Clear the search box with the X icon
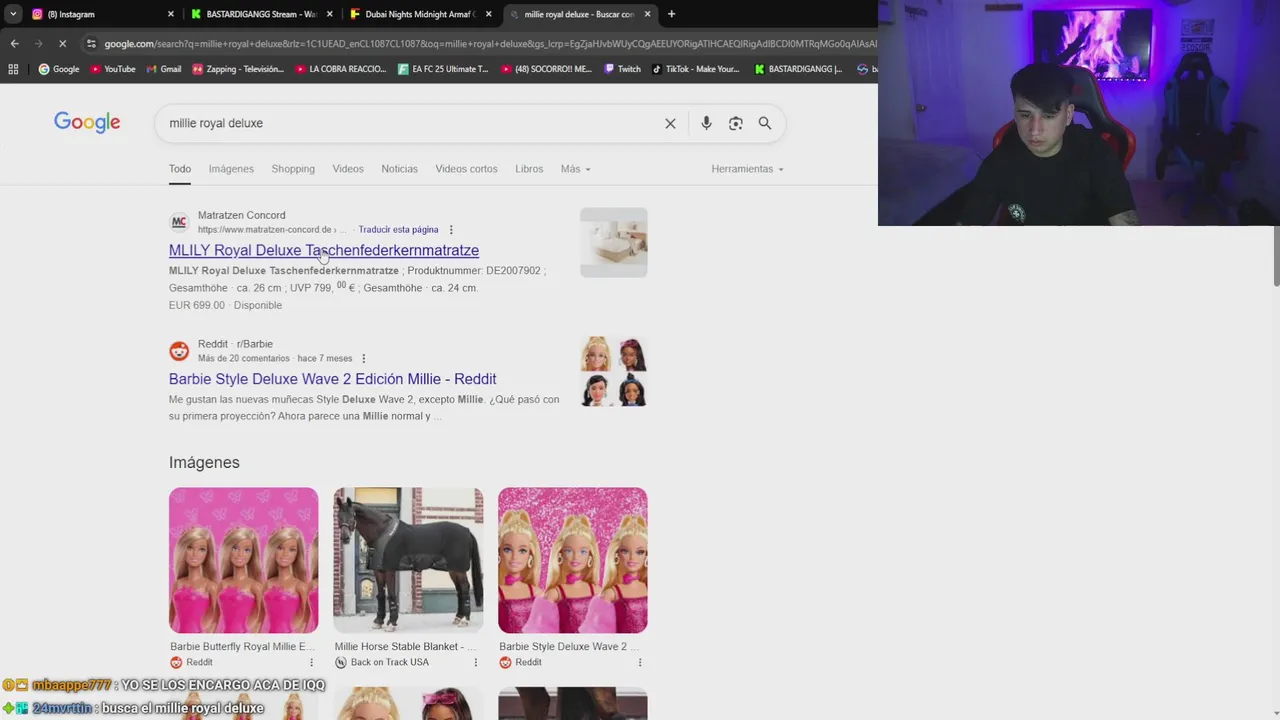1280x720 pixels. [670, 123]
